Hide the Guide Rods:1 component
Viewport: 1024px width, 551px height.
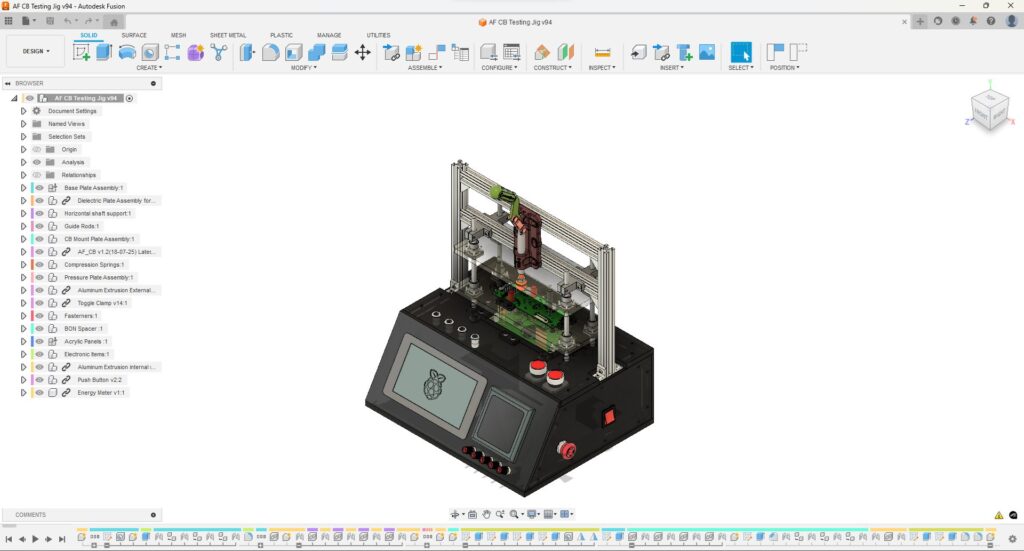tap(40, 227)
